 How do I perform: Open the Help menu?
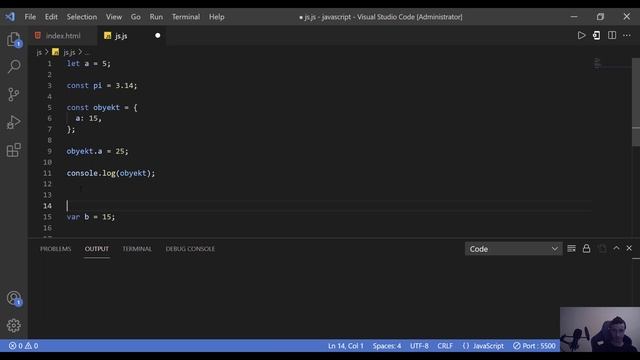(x=217, y=17)
